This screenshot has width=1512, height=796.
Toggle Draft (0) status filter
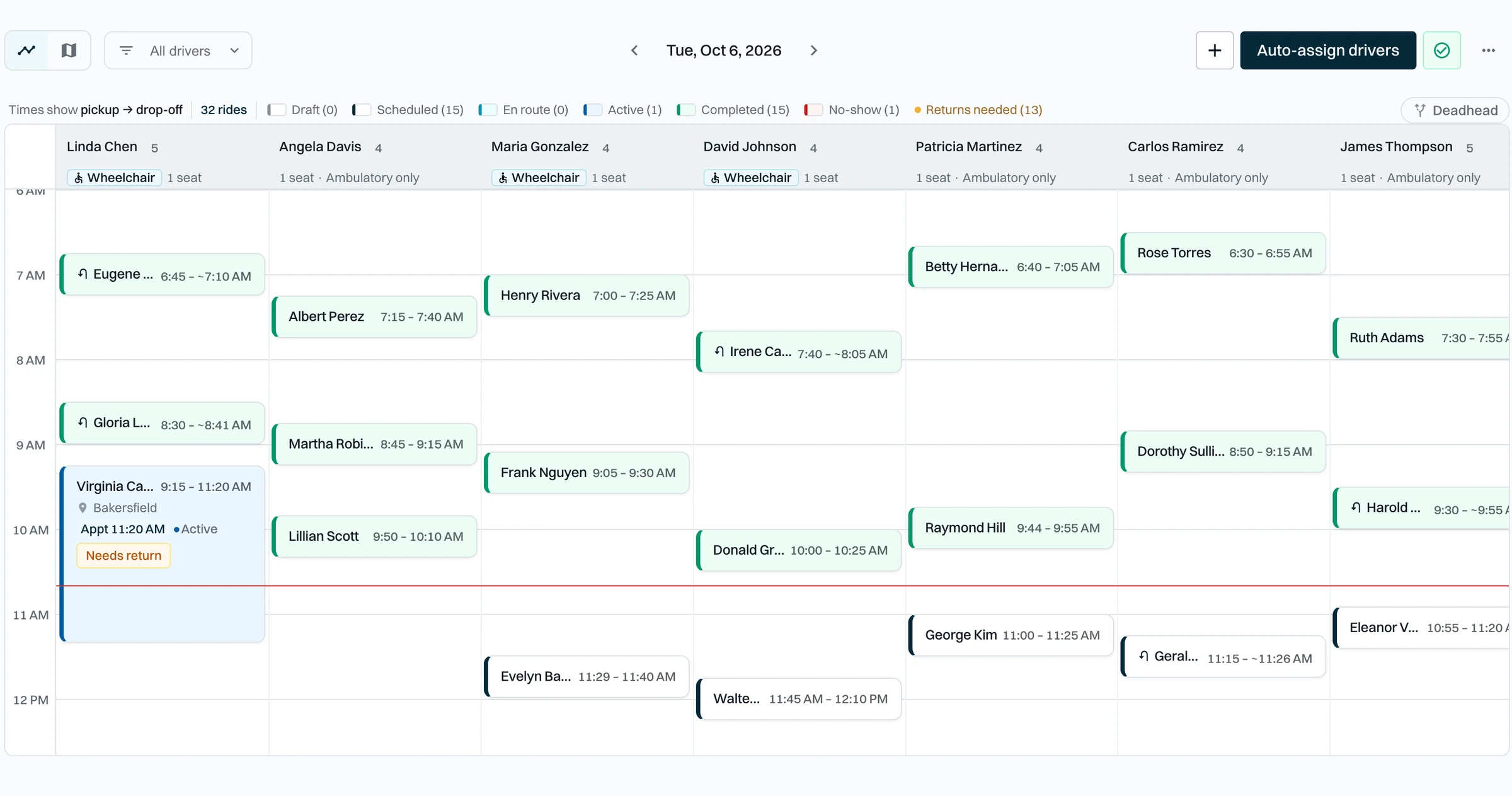(302, 110)
